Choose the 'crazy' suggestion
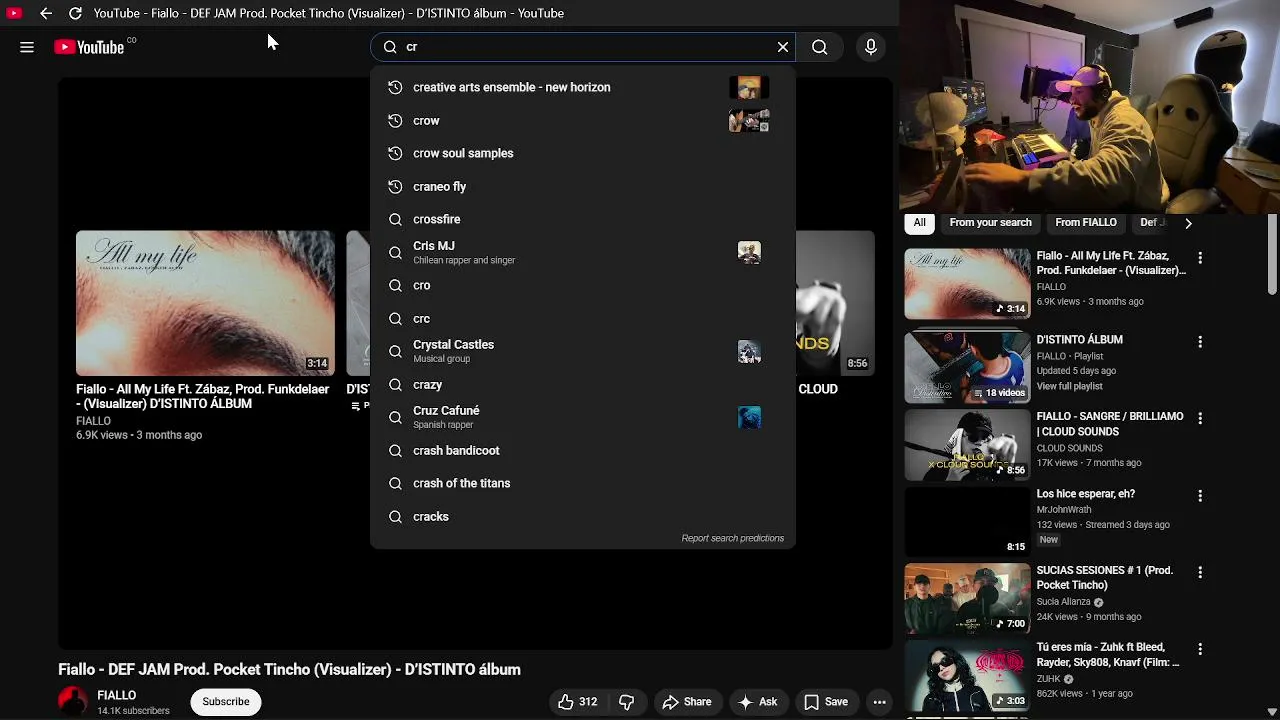Image resolution: width=1280 pixels, height=720 pixels. (583, 384)
